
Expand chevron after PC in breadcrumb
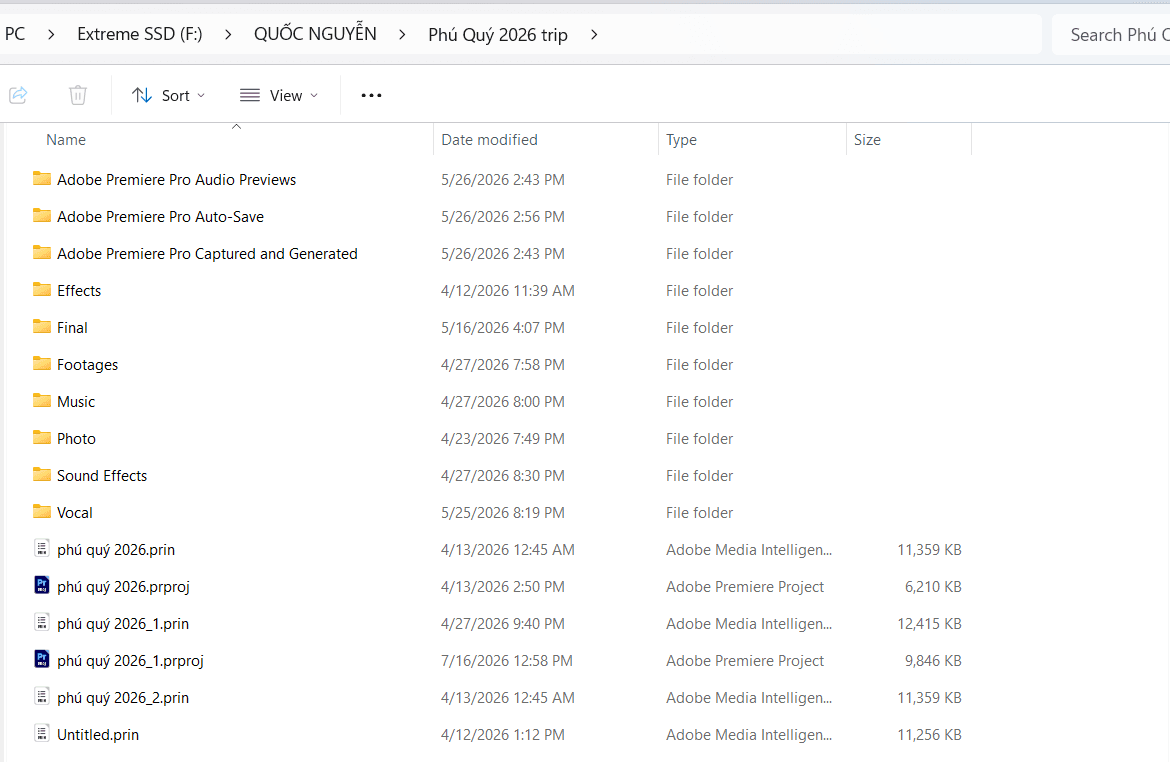pyautogui.click(x=51, y=34)
